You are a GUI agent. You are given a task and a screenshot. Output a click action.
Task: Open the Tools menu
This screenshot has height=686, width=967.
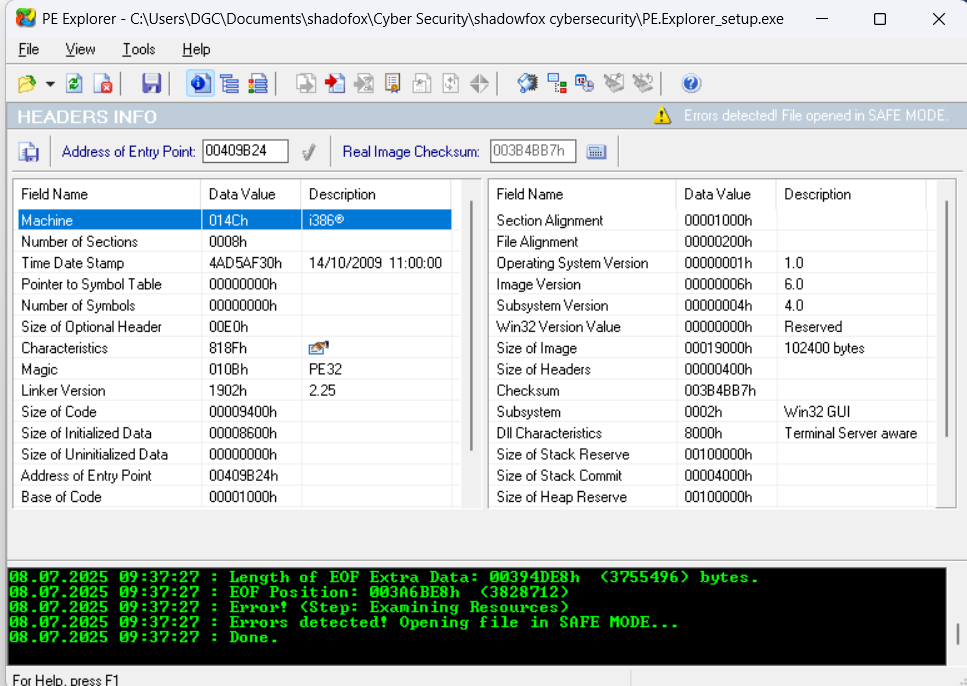(x=139, y=49)
